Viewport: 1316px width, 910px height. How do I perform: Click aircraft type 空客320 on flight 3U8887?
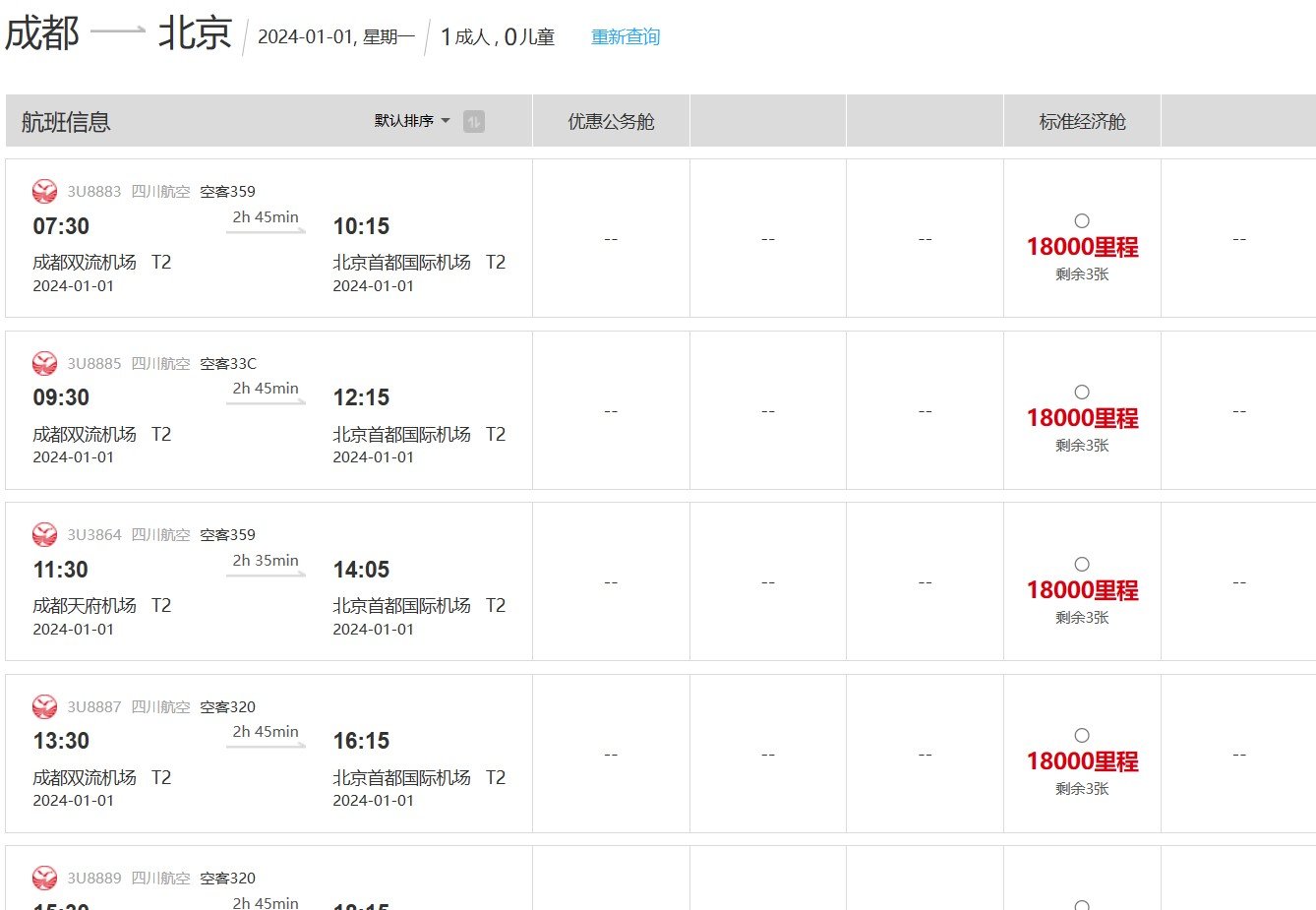pyautogui.click(x=227, y=707)
